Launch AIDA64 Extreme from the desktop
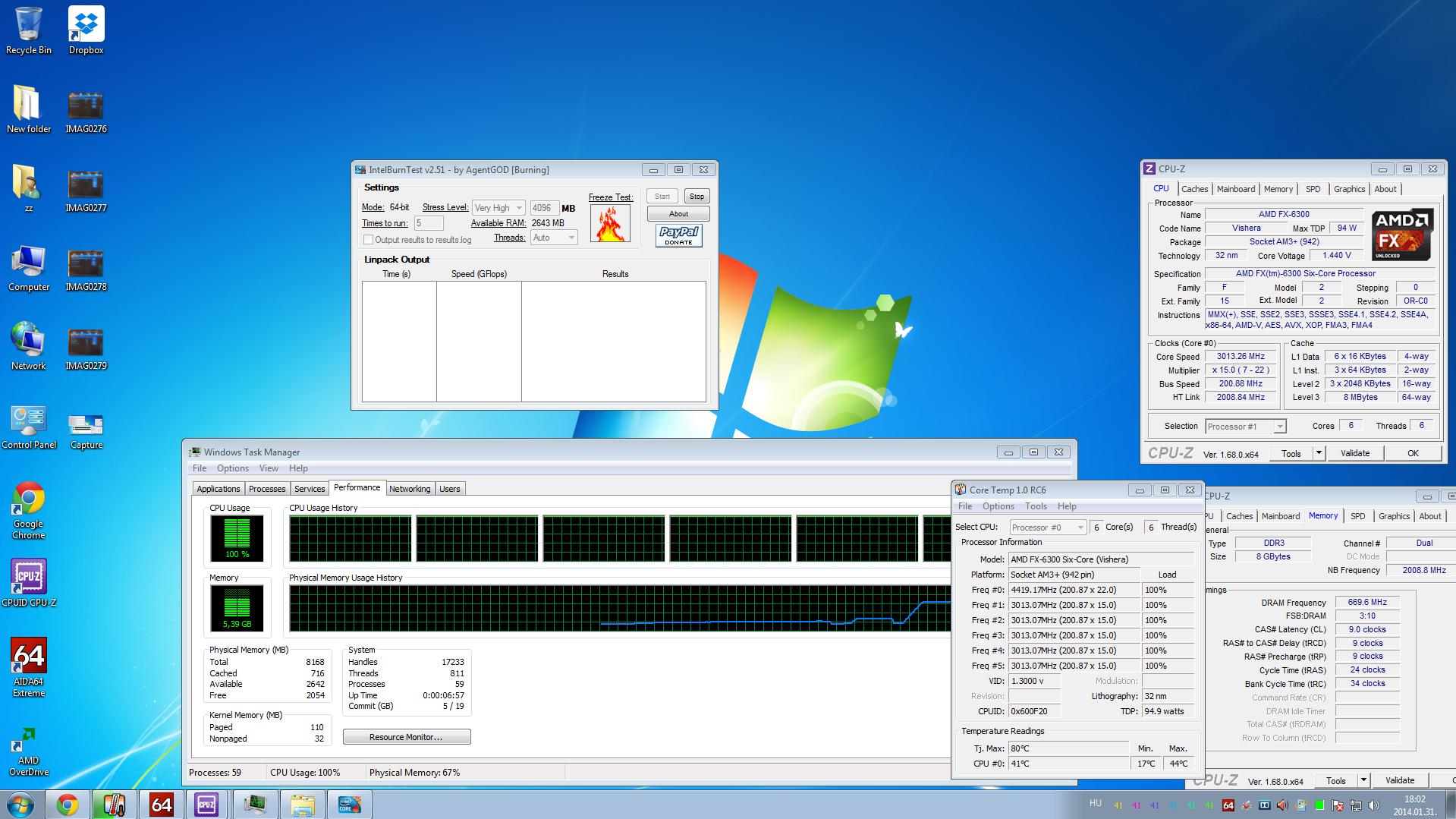 tap(29, 668)
